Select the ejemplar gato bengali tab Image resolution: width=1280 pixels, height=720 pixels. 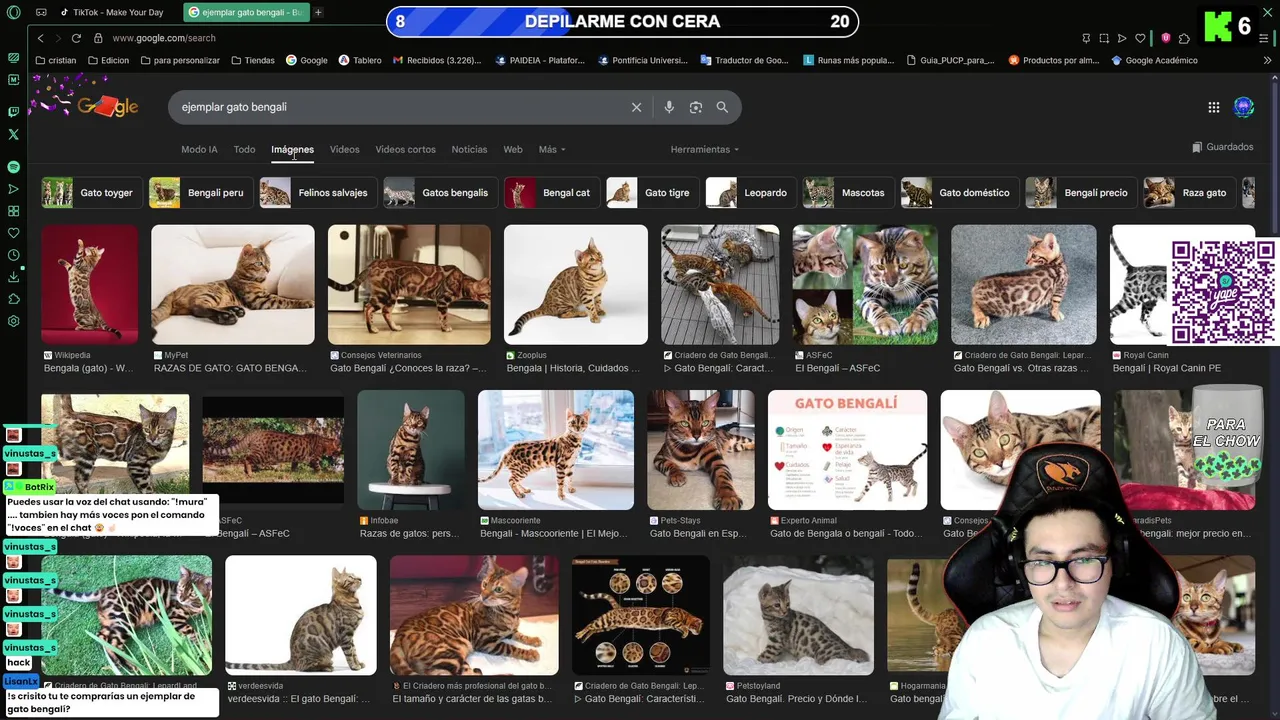tap(247, 12)
